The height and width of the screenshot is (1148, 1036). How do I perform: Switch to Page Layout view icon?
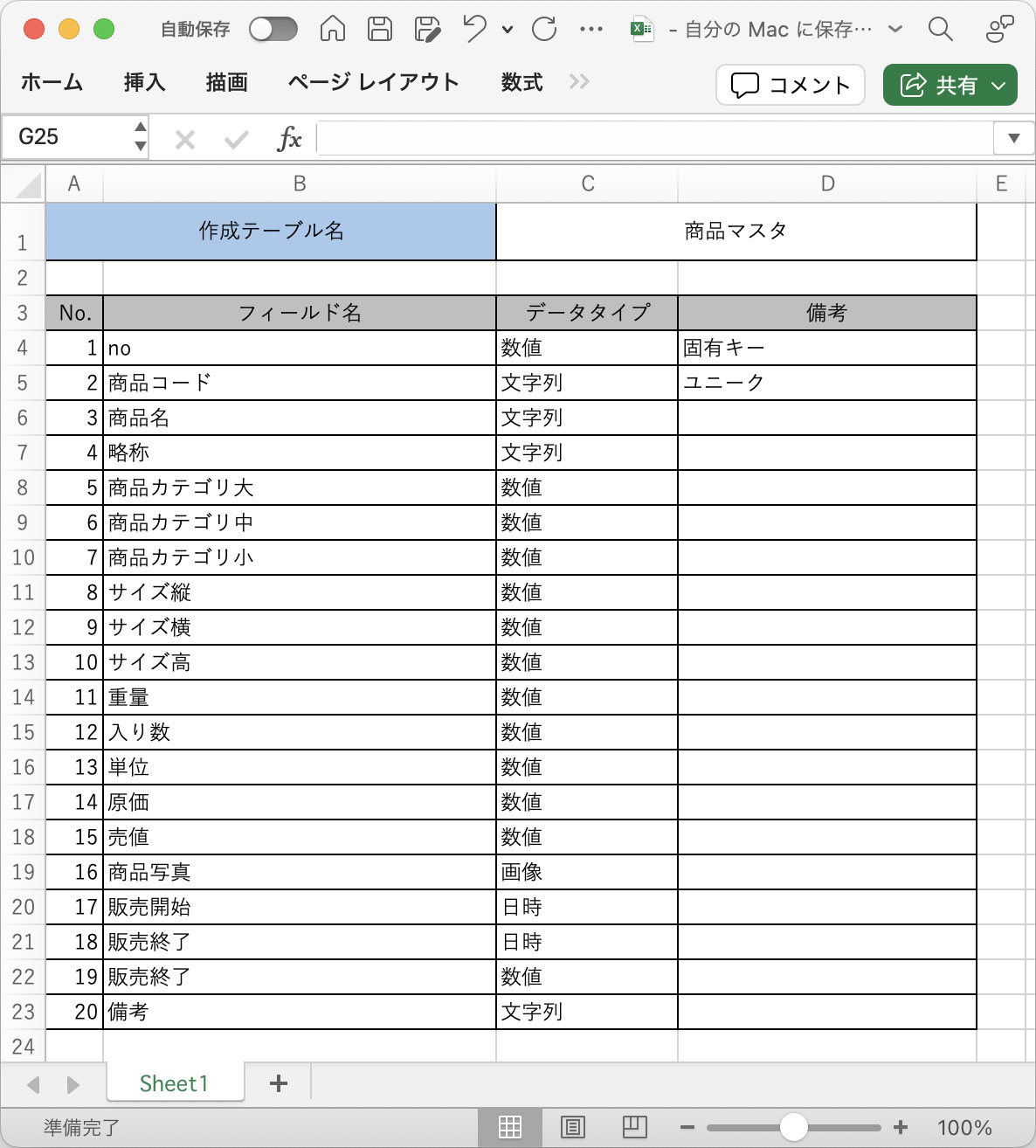click(x=573, y=1127)
